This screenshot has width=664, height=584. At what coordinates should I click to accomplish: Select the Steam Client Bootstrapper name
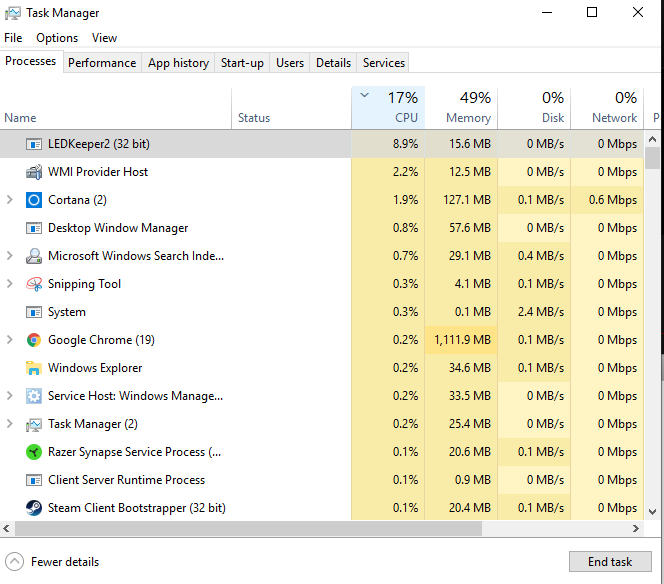click(137, 508)
